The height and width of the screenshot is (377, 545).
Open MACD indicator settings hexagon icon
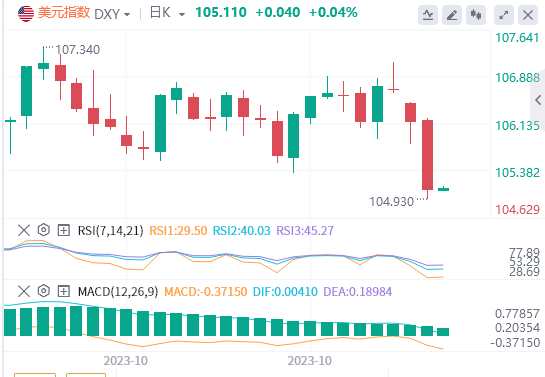point(44,291)
